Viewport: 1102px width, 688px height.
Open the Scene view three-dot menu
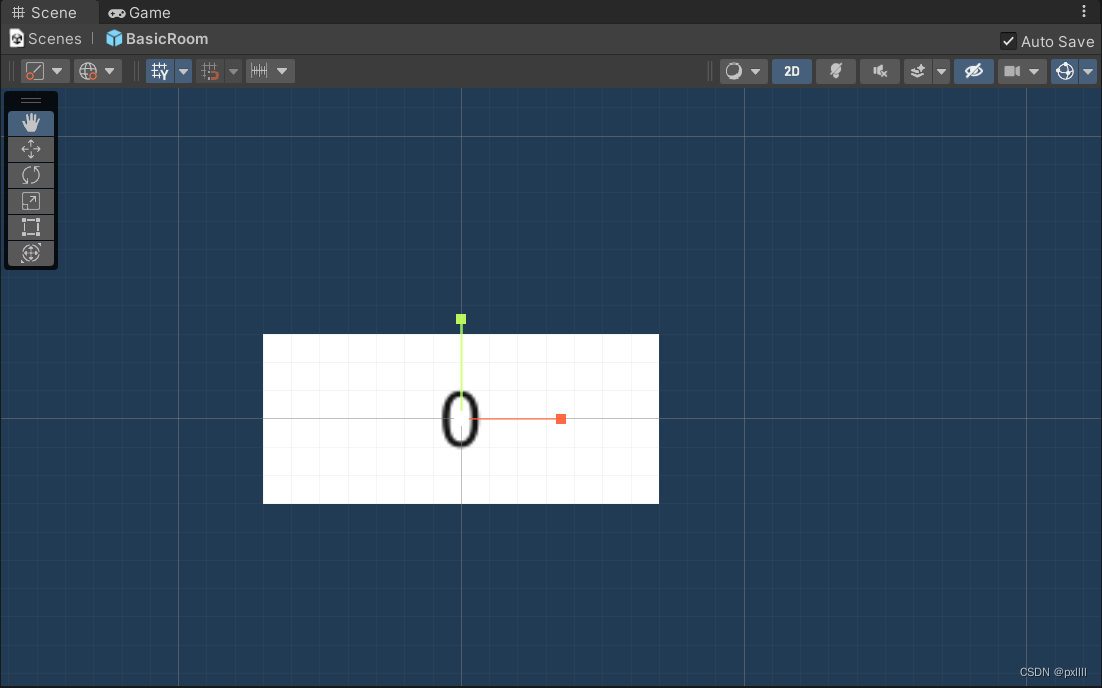pos(1084,11)
